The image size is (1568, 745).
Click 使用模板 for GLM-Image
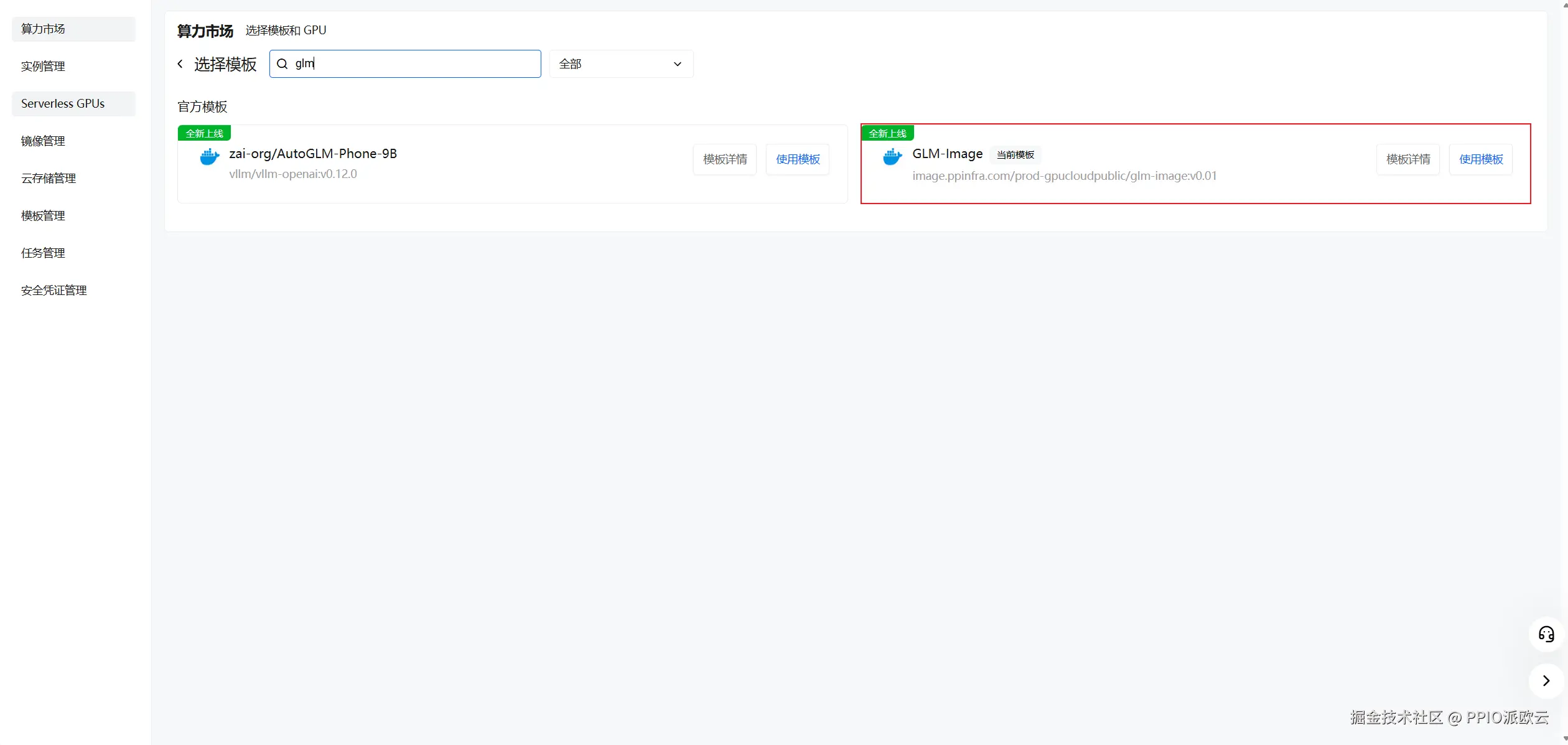1481,159
